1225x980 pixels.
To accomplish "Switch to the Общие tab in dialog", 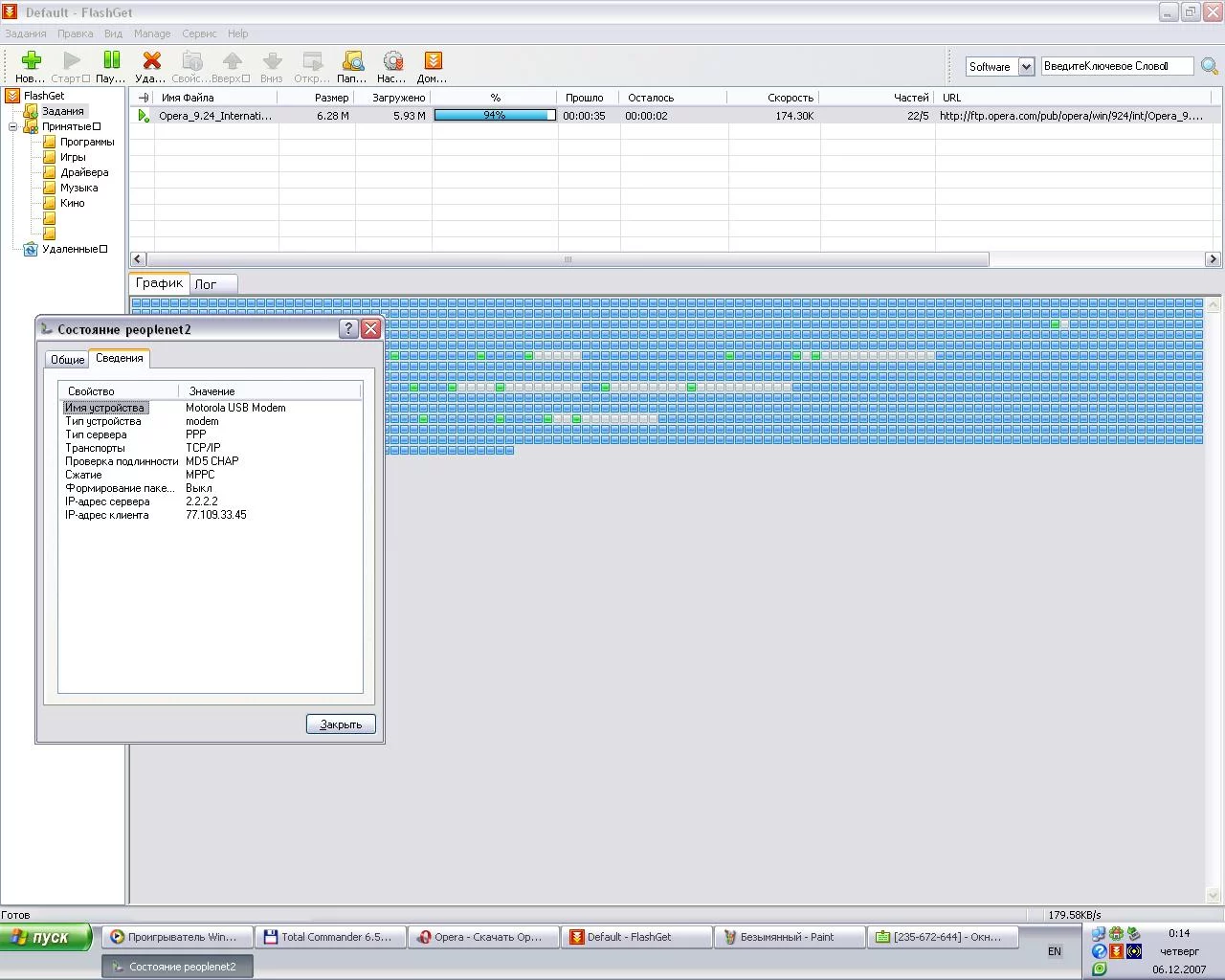I will click(67, 359).
